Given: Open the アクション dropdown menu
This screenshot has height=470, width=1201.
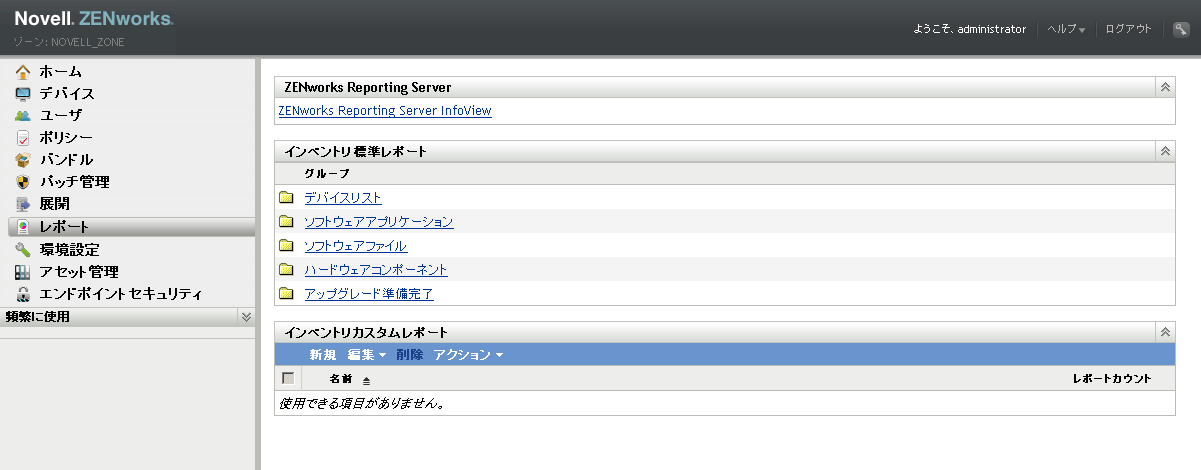Looking at the screenshot, I should 468,355.
